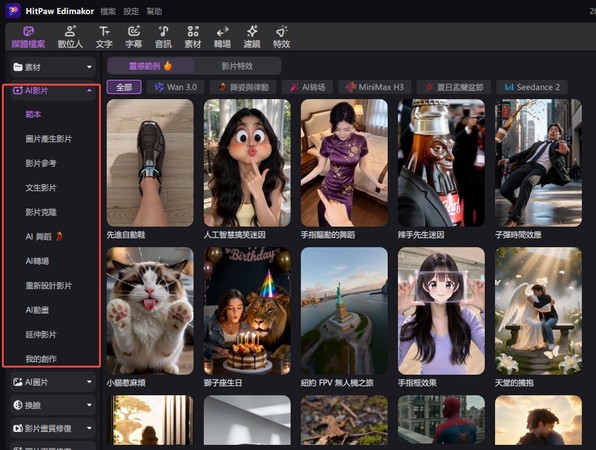Open the 數位人 digital human tool

pyautogui.click(x=70, y=37)
